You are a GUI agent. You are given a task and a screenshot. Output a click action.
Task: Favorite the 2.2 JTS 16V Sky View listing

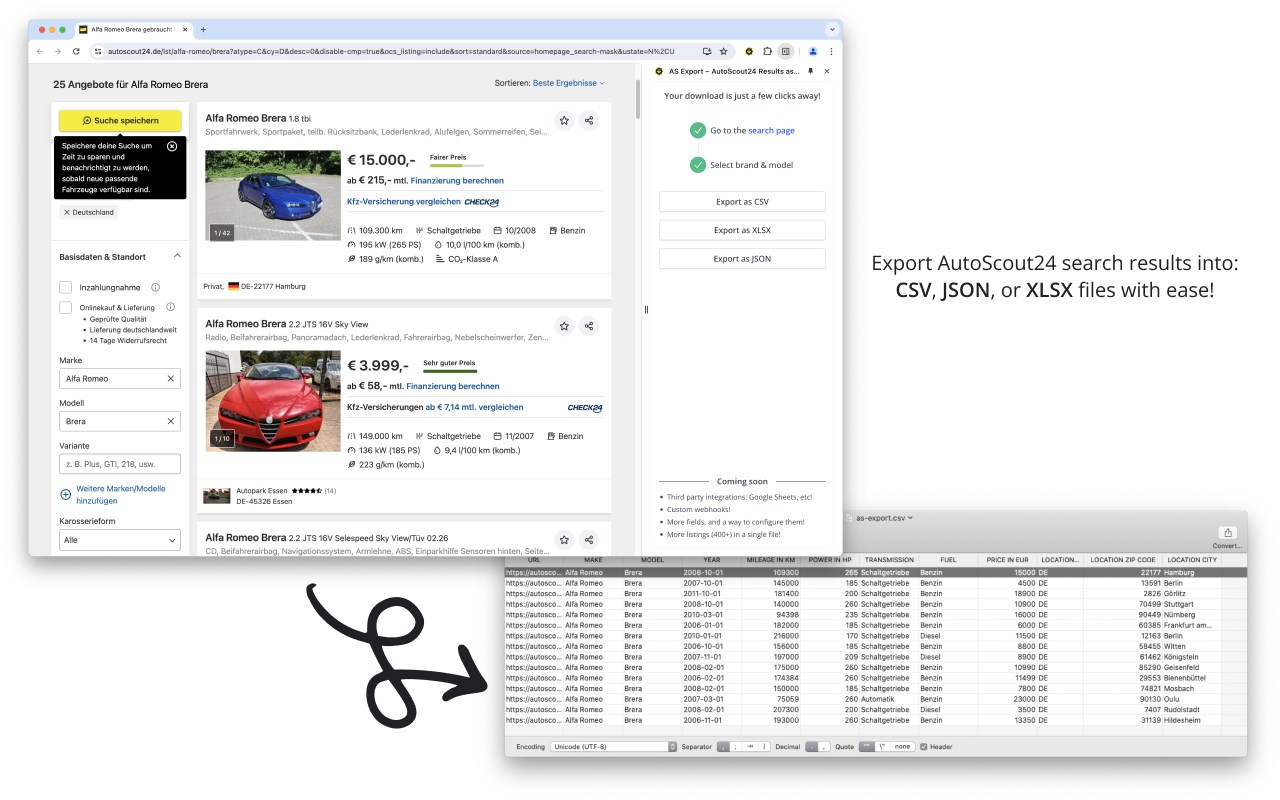[564, 326]
